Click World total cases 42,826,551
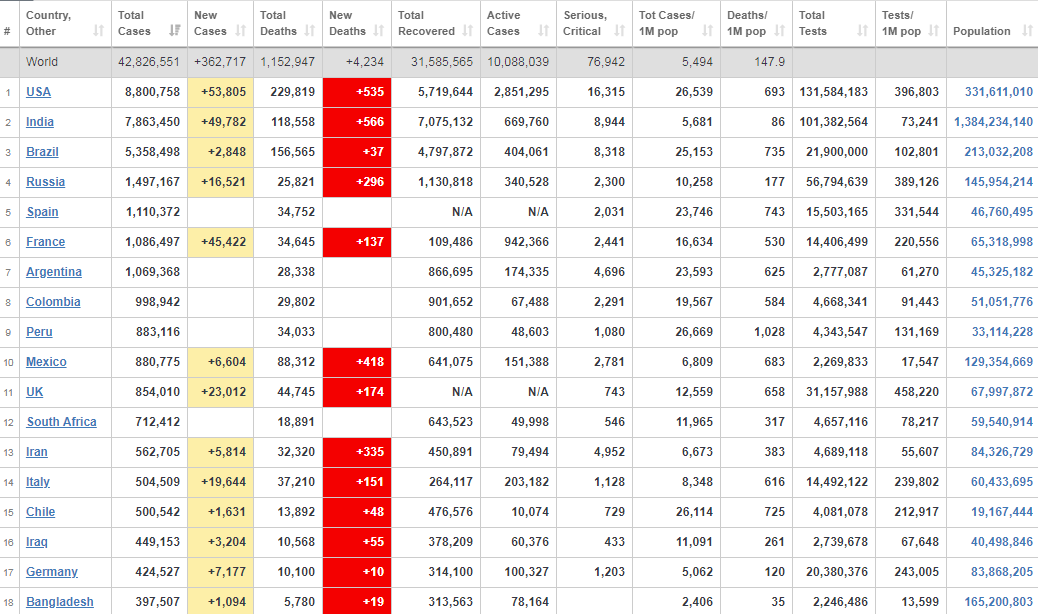 pos(149,62)
